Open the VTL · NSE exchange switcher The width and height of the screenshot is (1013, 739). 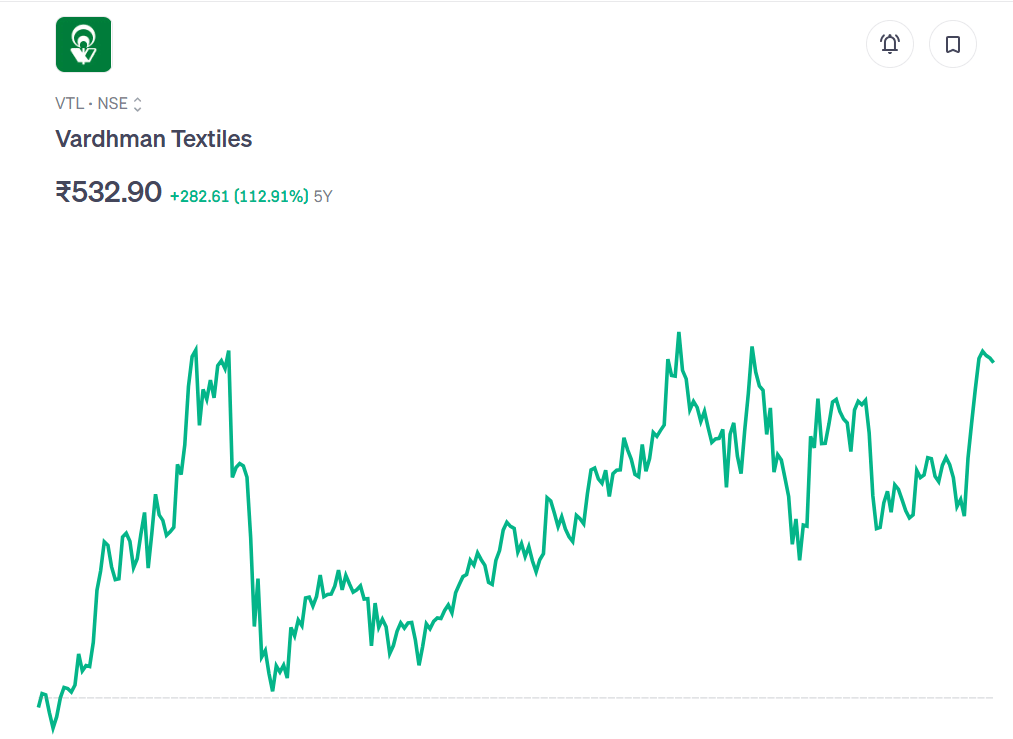[x=98, y=104]
